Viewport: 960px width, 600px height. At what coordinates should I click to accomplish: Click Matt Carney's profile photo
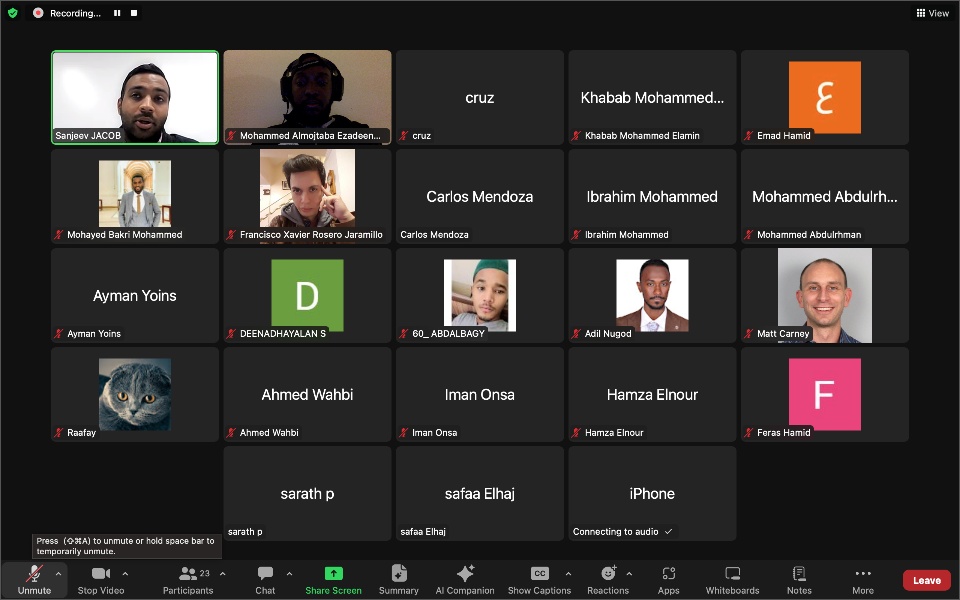pos(825,296)
